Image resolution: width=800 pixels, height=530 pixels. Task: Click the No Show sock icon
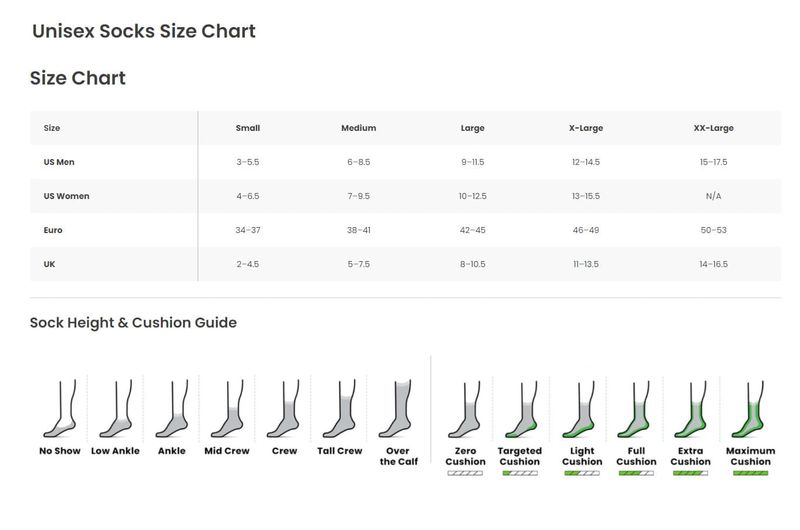[59, 410]
